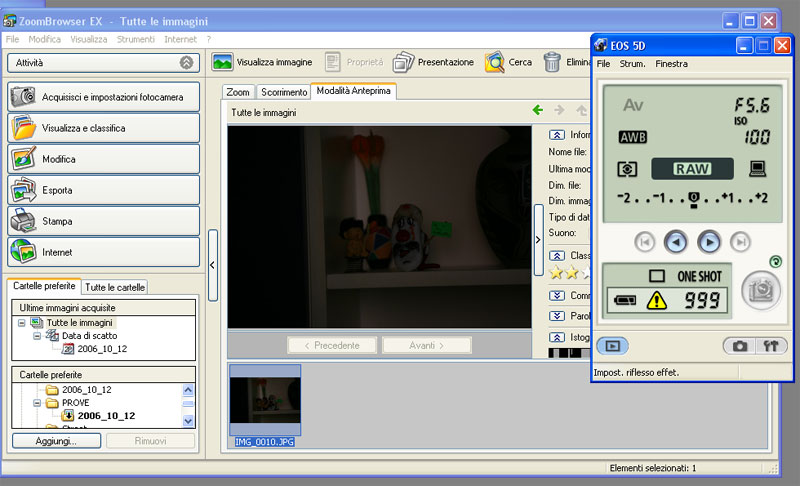Switch to Cartelle preferite tab
This screenshot has height=486, width=800.
click(44, 286)
